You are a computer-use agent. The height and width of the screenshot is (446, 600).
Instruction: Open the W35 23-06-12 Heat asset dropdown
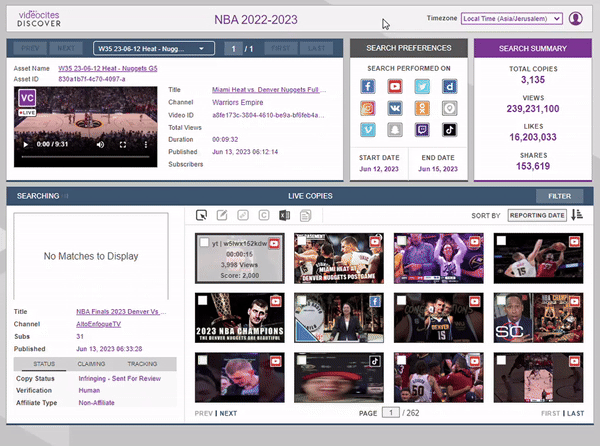[153, 49]
